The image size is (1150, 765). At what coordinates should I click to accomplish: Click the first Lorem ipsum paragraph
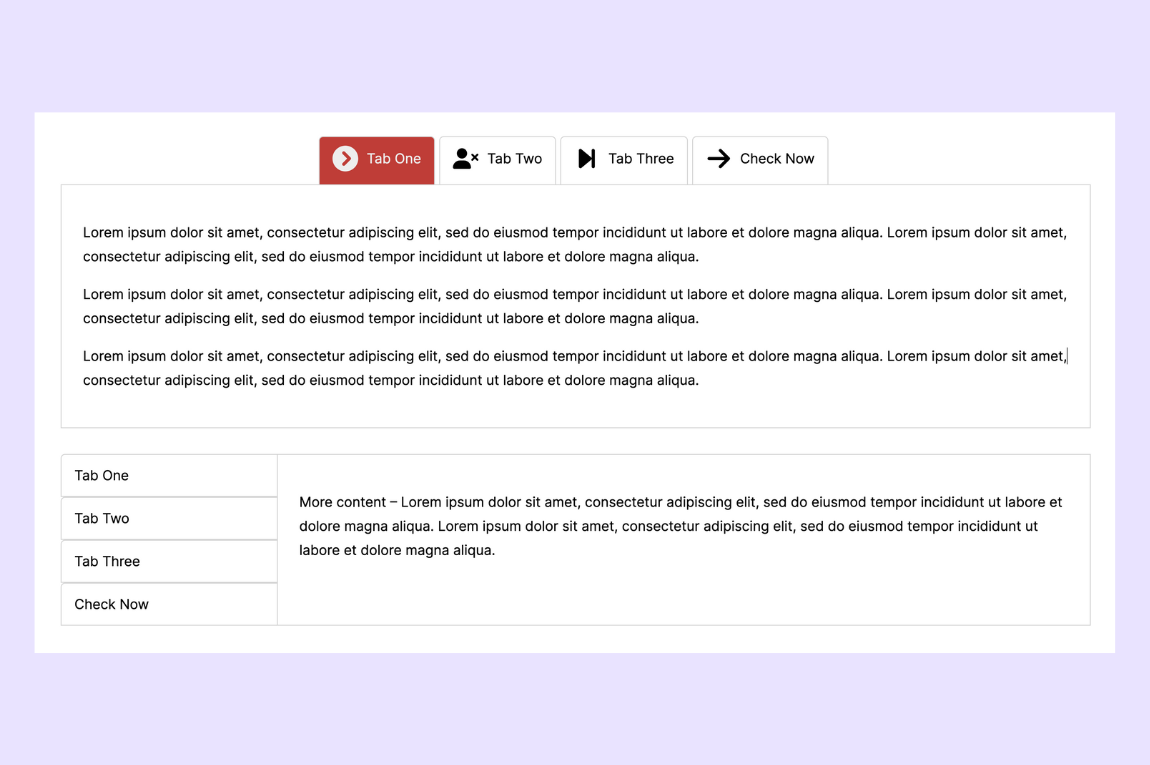[x=575, y=244]
